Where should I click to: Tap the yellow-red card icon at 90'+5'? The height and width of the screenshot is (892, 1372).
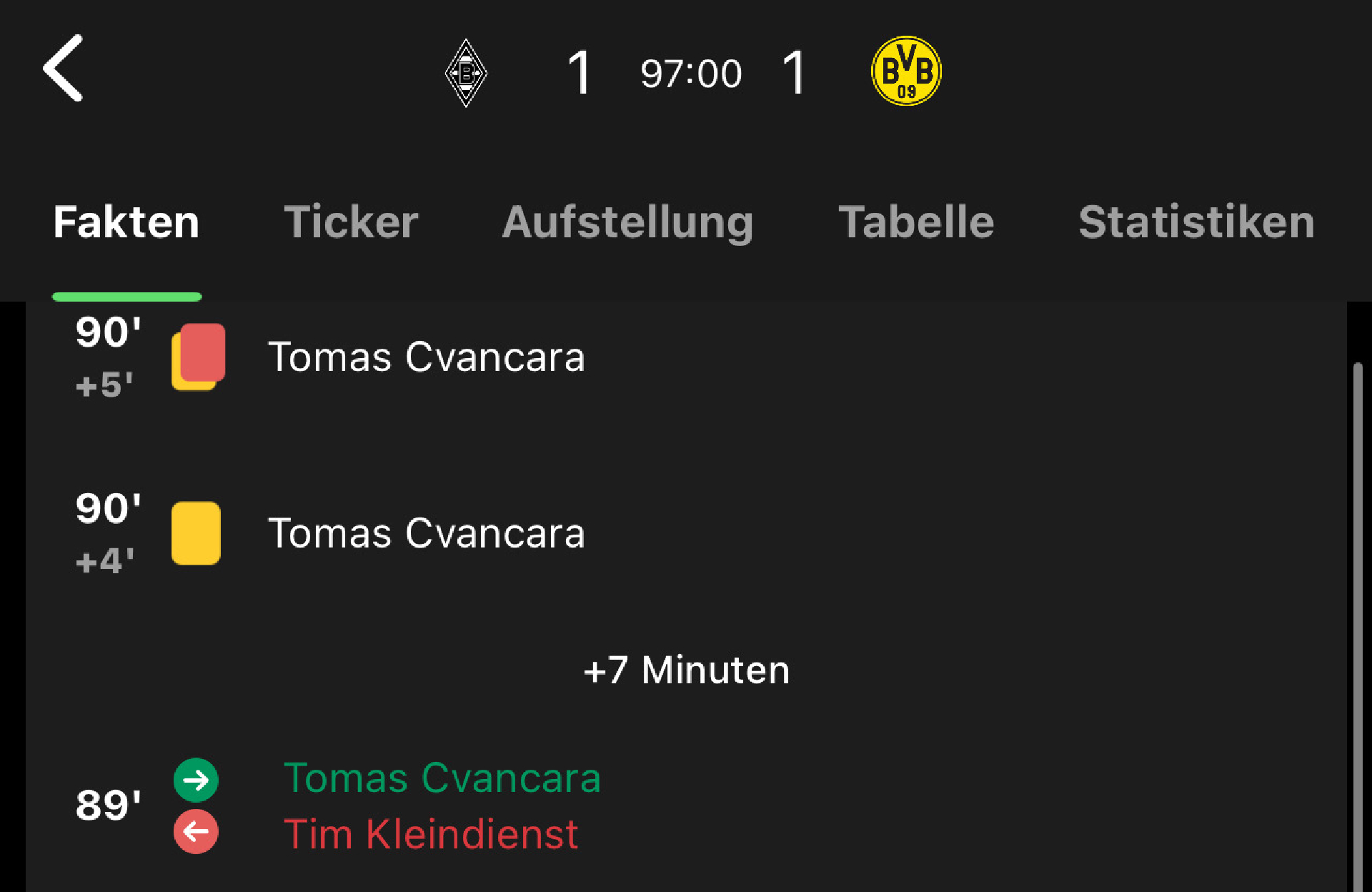click(x=198, y=357)
